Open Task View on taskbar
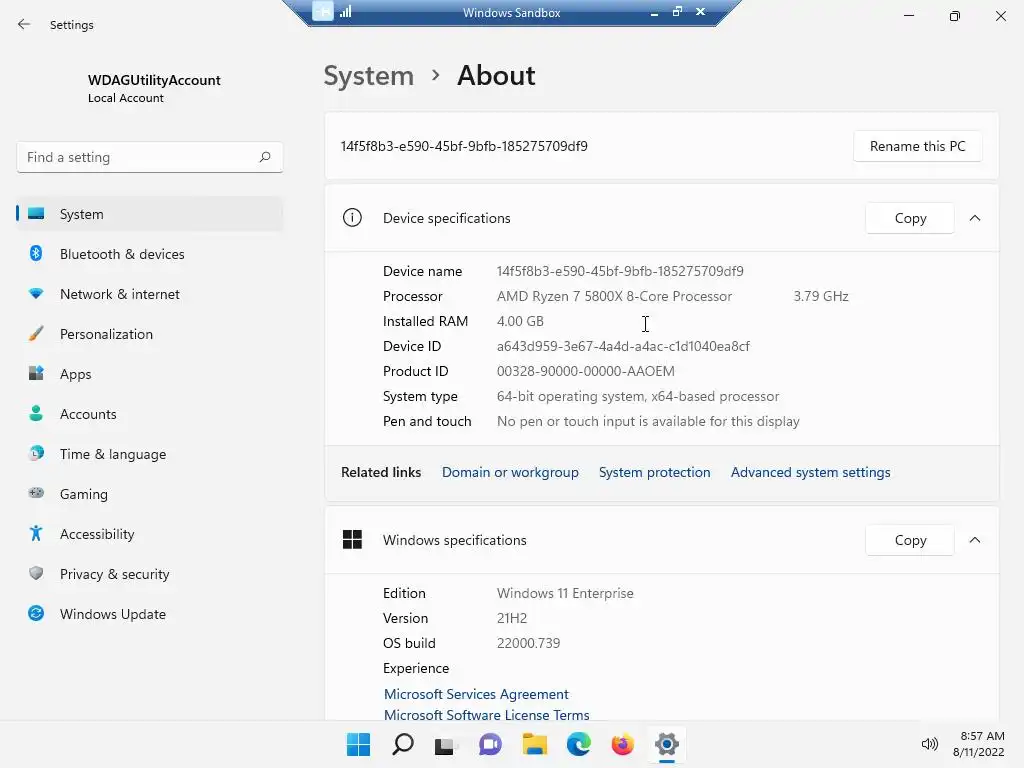 446,744
